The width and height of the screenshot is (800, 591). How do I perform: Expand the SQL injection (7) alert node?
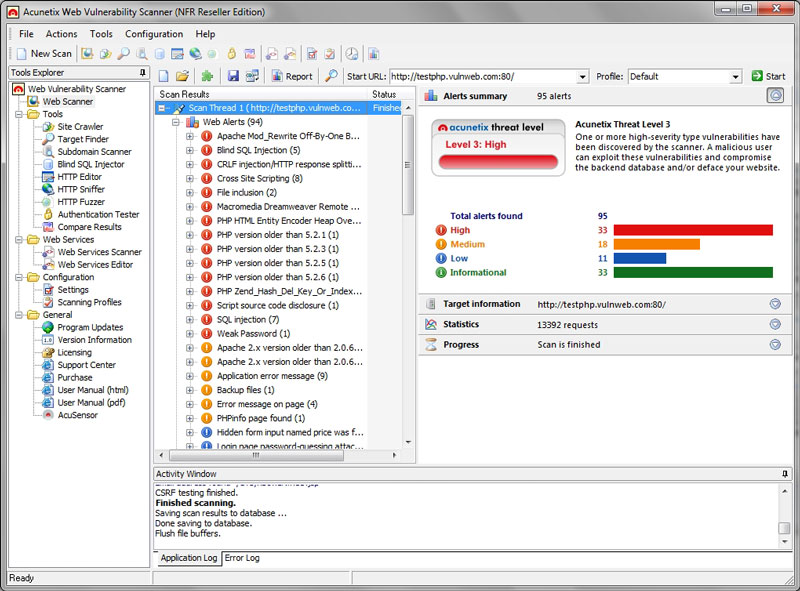click(x=190, y=319)
